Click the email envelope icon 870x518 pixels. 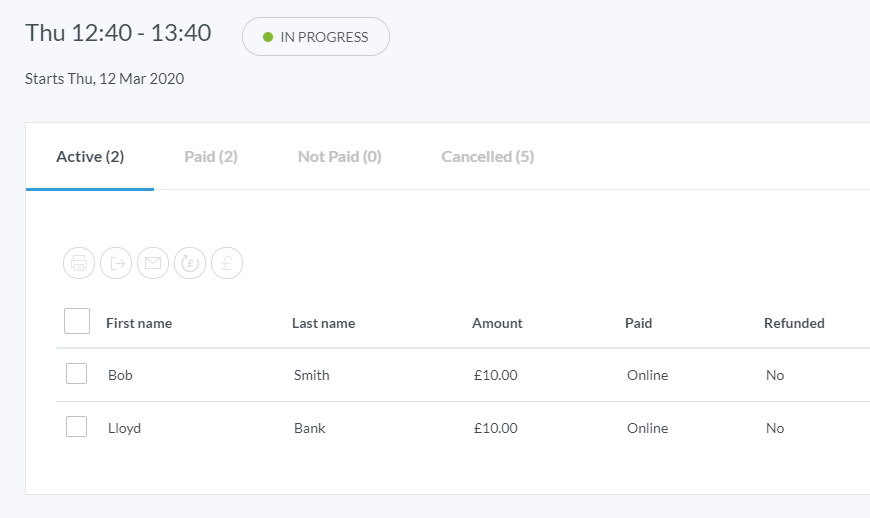[153, 264]
